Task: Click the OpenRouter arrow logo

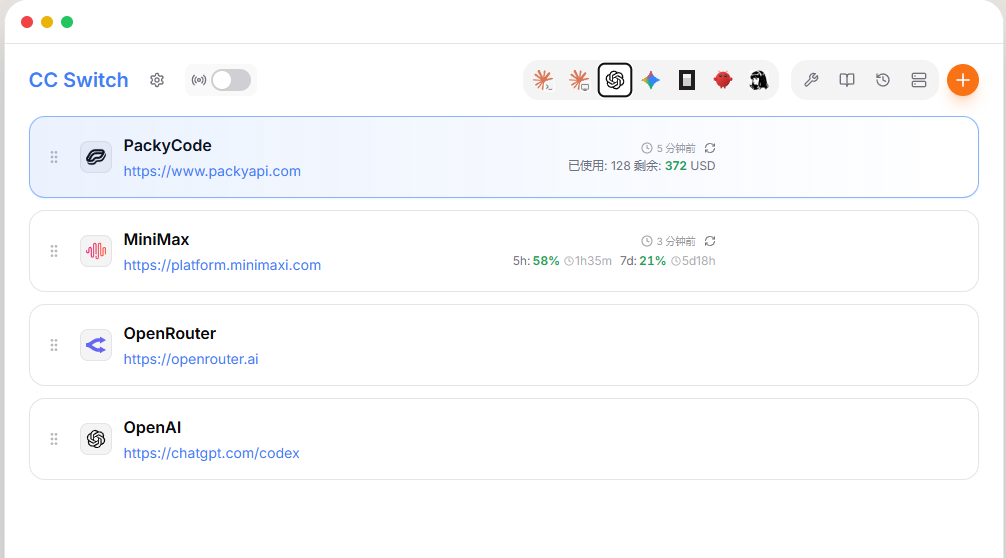Action: pyautogui.click(x=96, y=345)
